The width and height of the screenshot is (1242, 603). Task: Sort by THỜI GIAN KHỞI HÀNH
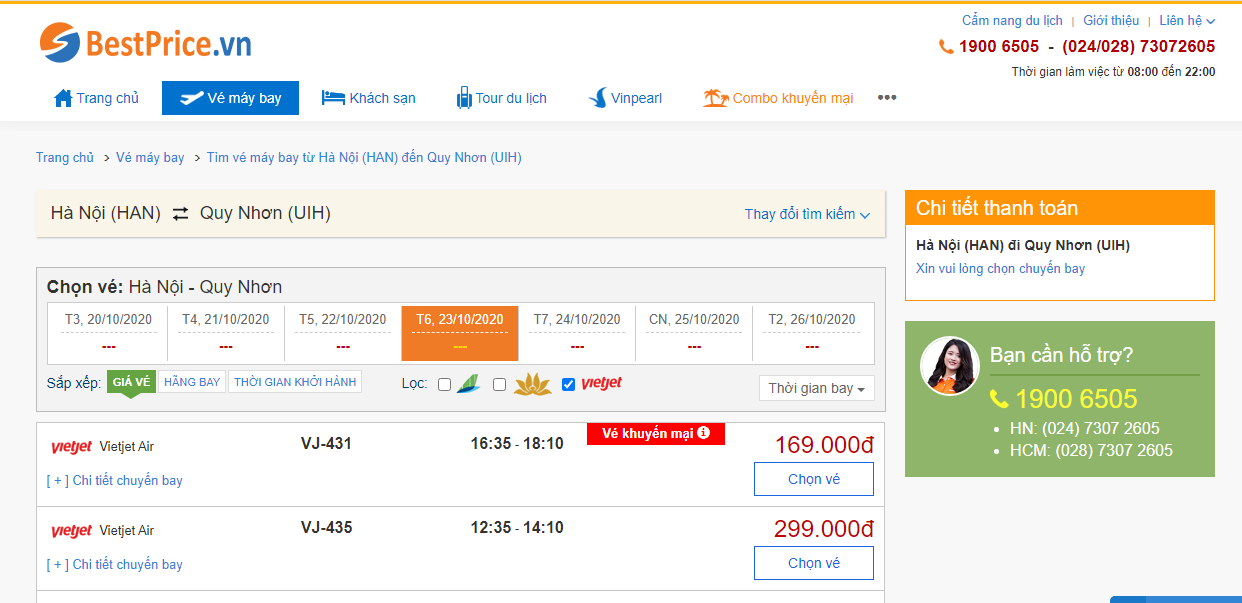coord(295,382)
